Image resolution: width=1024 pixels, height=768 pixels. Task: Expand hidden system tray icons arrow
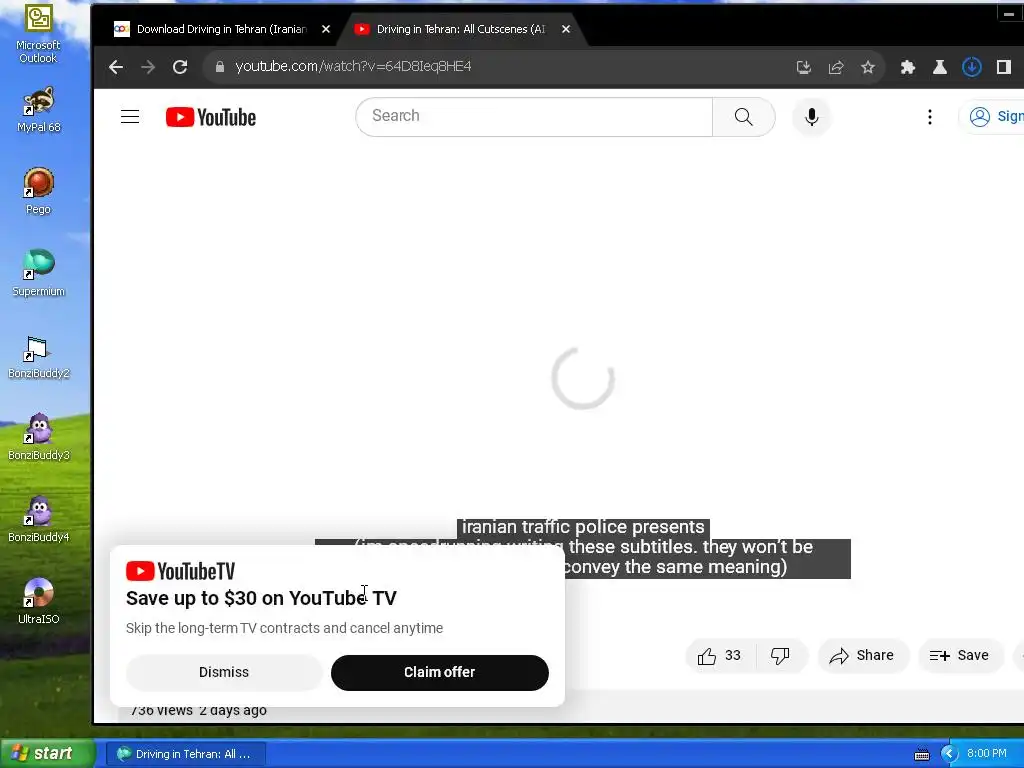[x=949, y=754]
